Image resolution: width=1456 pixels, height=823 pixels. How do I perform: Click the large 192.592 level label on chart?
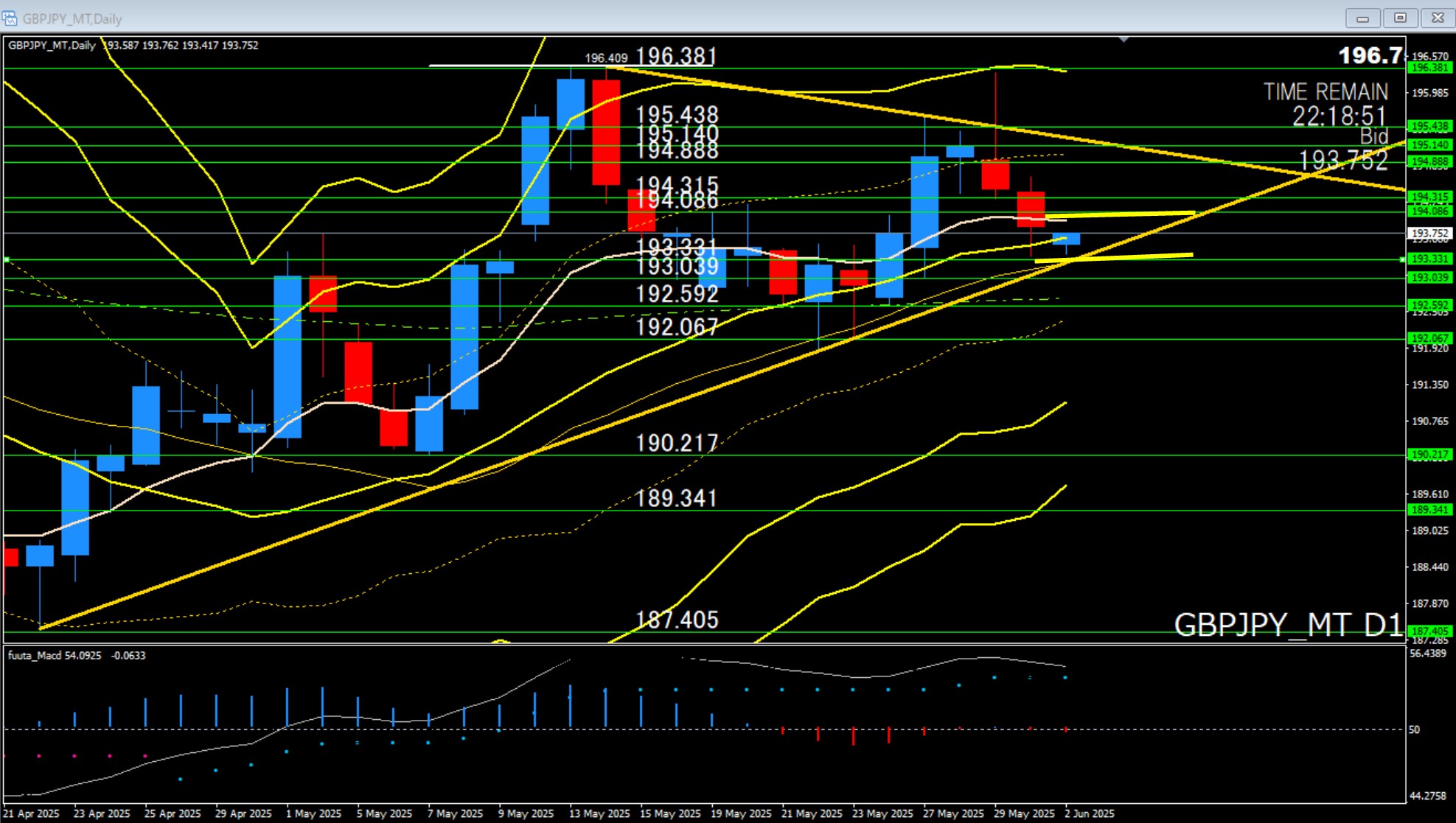677,293
